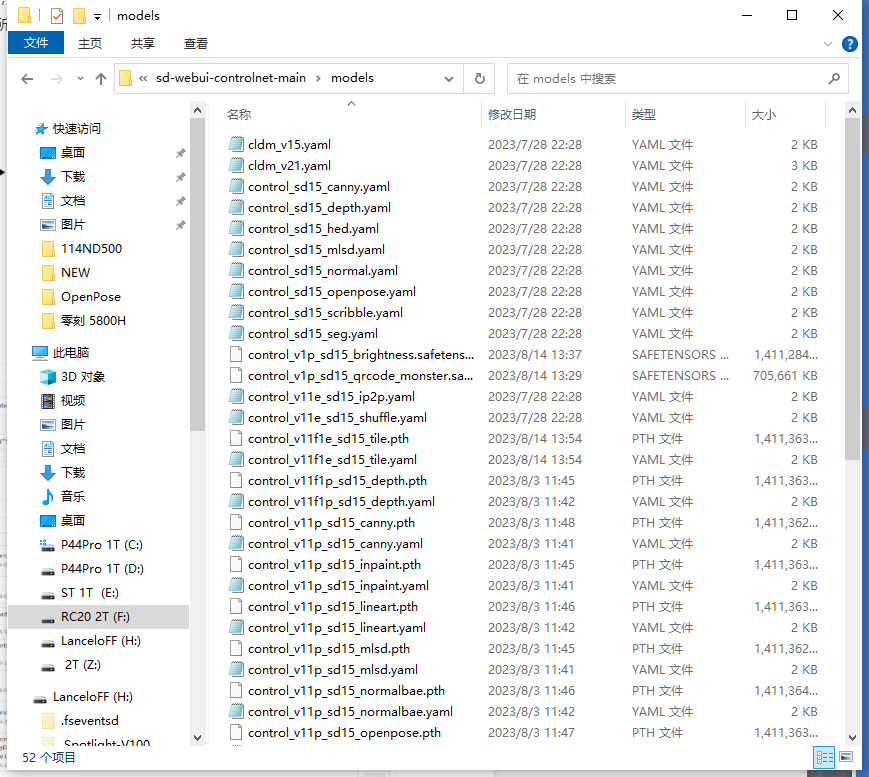Expand the quick access toolbar customize menu
This screenshot has width=869, height=777.
98,15
